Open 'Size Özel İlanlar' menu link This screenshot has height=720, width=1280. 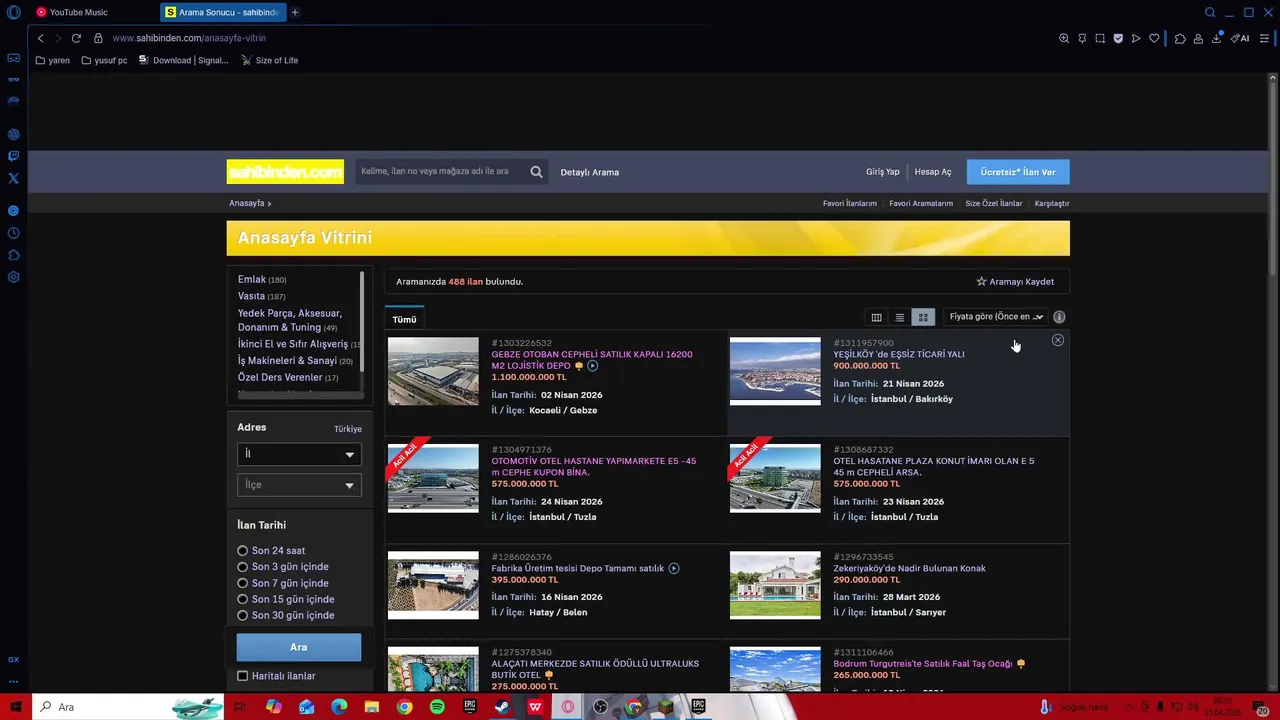click(994, 203)
